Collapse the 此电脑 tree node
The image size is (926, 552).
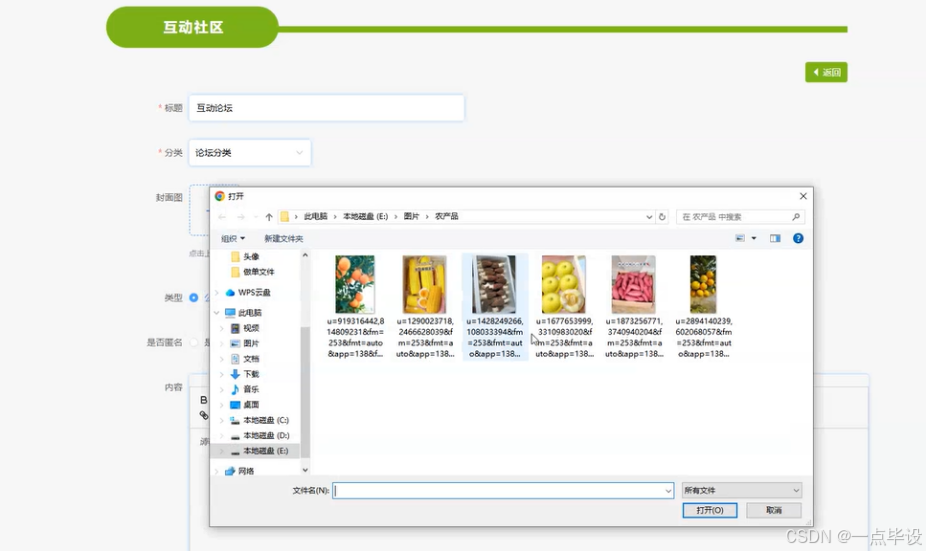point(217,312)
